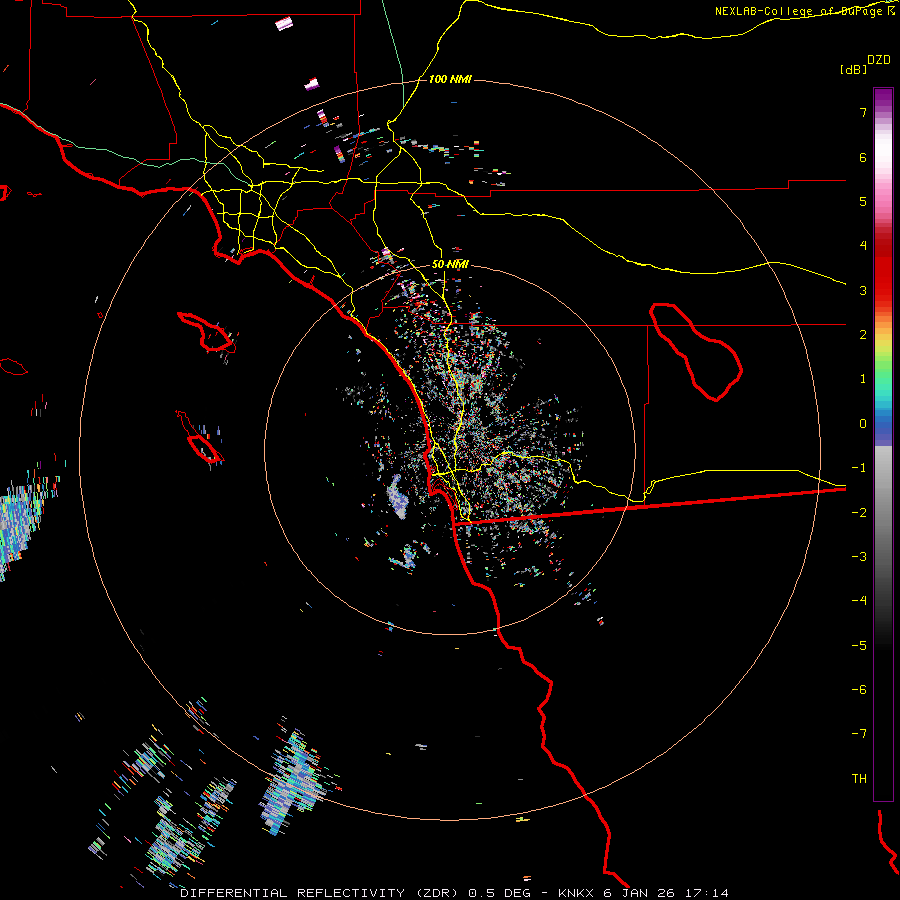Click the "0.5 DEG" elevation text
The height and width of the screenshot is (900, 900).
(499, 893)
